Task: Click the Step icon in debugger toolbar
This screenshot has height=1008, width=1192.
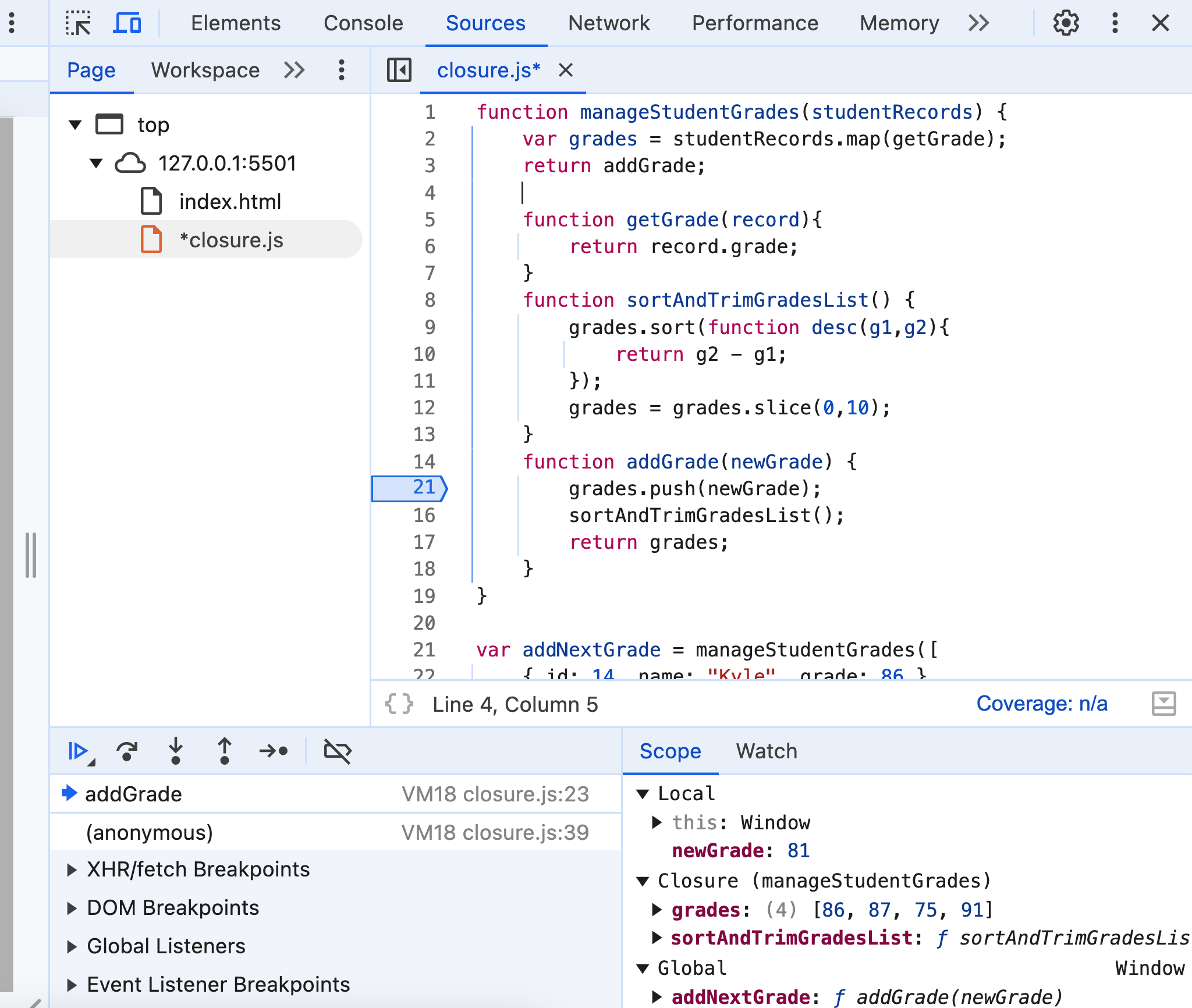Action: (274, 751)
